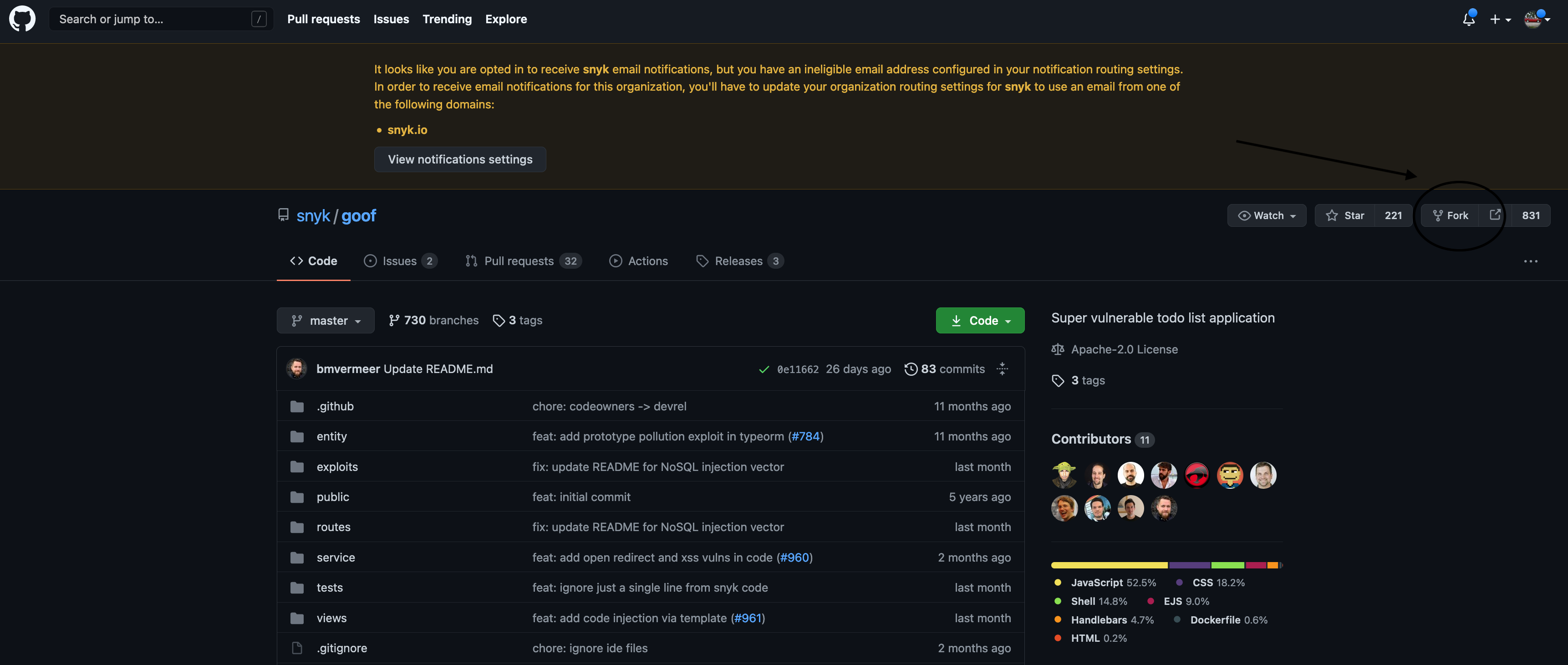The image size is (1568, 665).
Task: Click View notifications settings button
Action: [x=460, y=159]
